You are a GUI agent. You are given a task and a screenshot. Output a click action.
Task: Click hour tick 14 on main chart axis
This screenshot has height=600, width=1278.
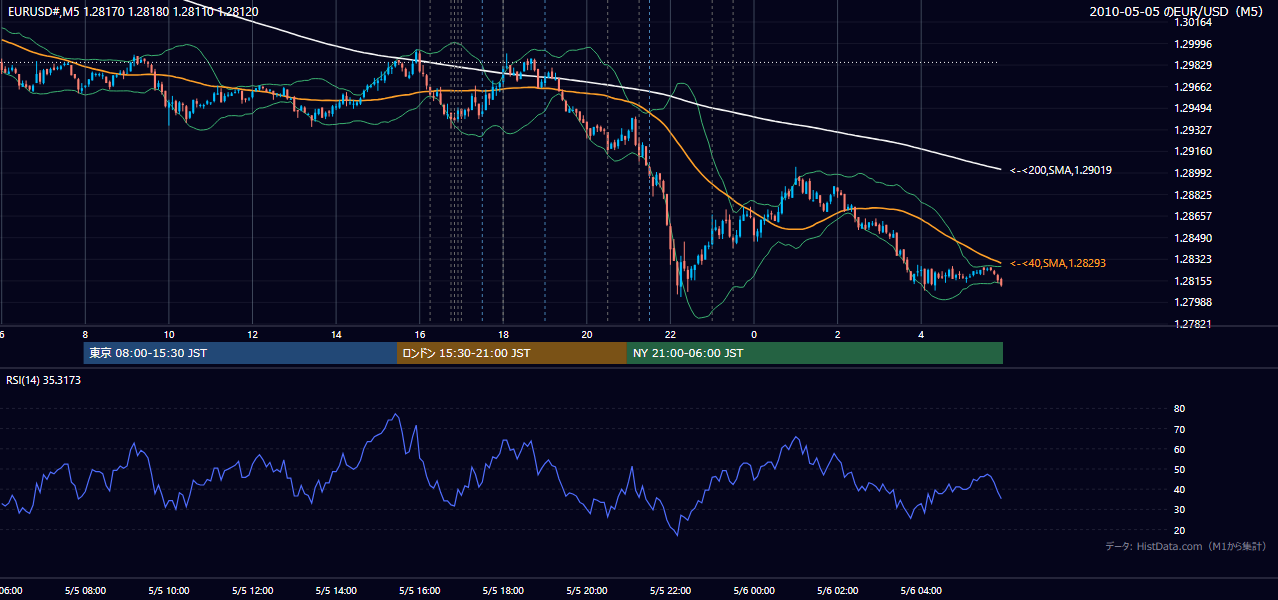336,335
